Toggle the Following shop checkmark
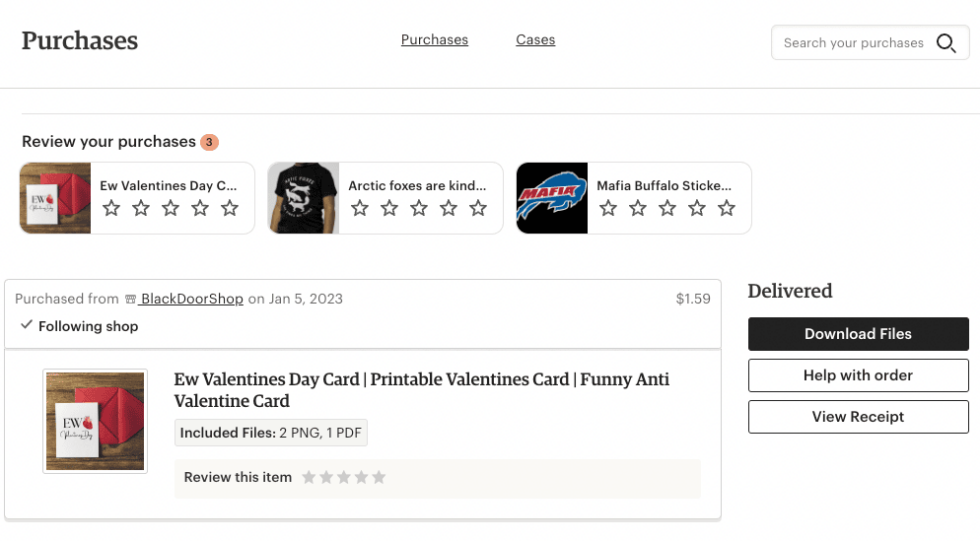This screenshot has width=980, height=541. pos(27,326)
